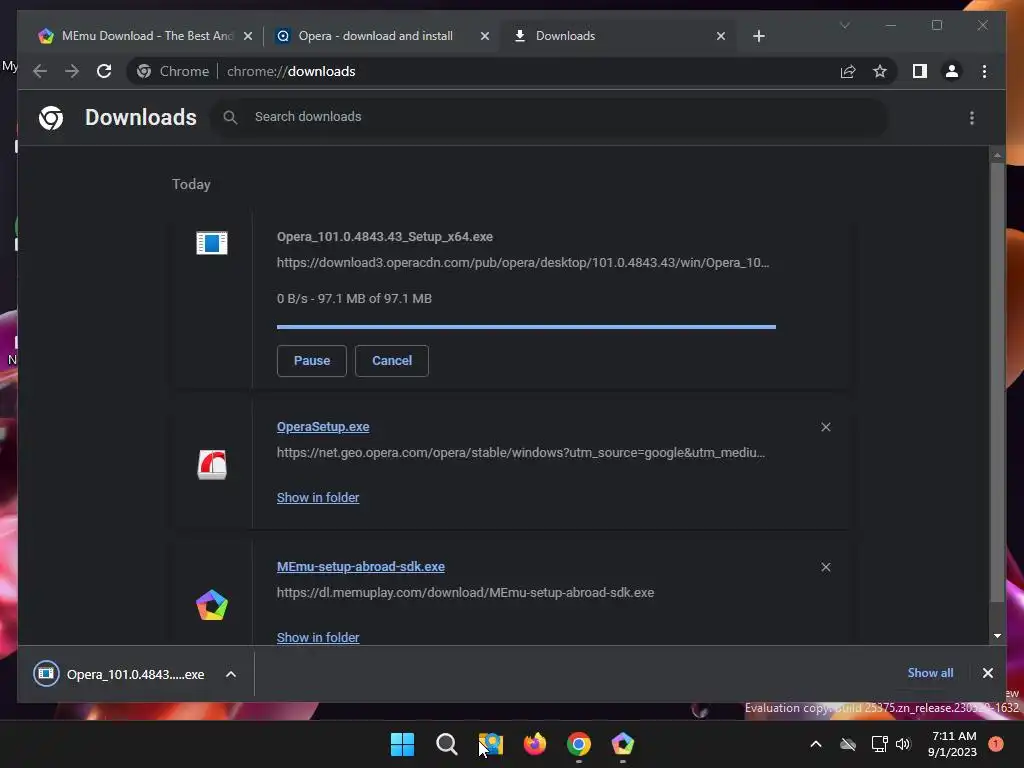Viewport: 1024px width, 768px height.
Task: Click the Chrome logo beside Downloads title
Action: (51, 118)
